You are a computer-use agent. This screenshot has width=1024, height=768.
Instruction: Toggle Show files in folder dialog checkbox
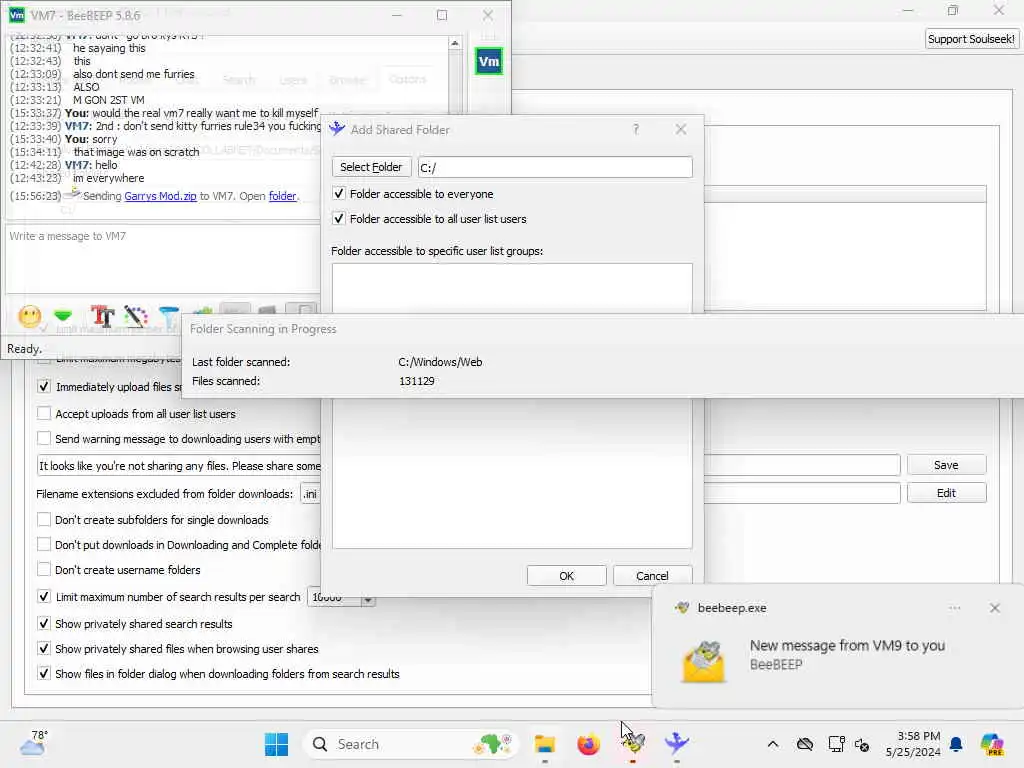coord(44,673)
